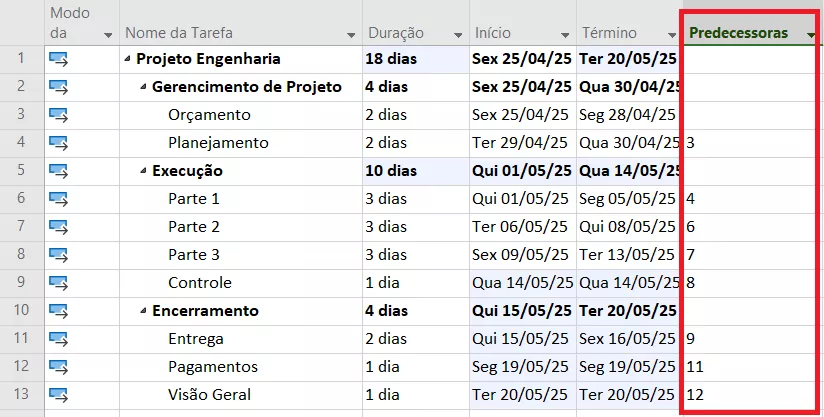Select the Predecessoras cell for Parte 2
Screen dimensions: 824x417
click(x=750, y=227)
